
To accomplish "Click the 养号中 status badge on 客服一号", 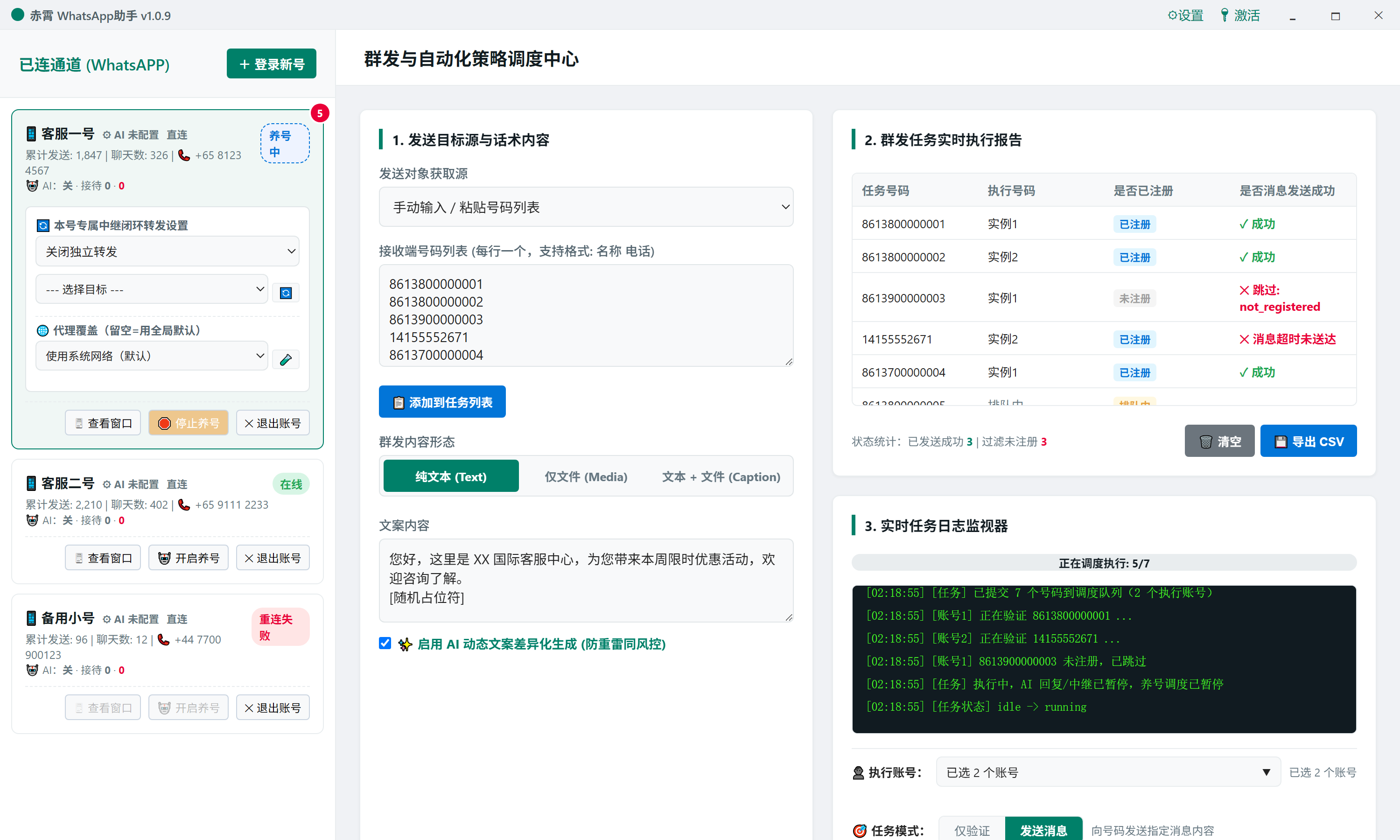I will point(285,144).
